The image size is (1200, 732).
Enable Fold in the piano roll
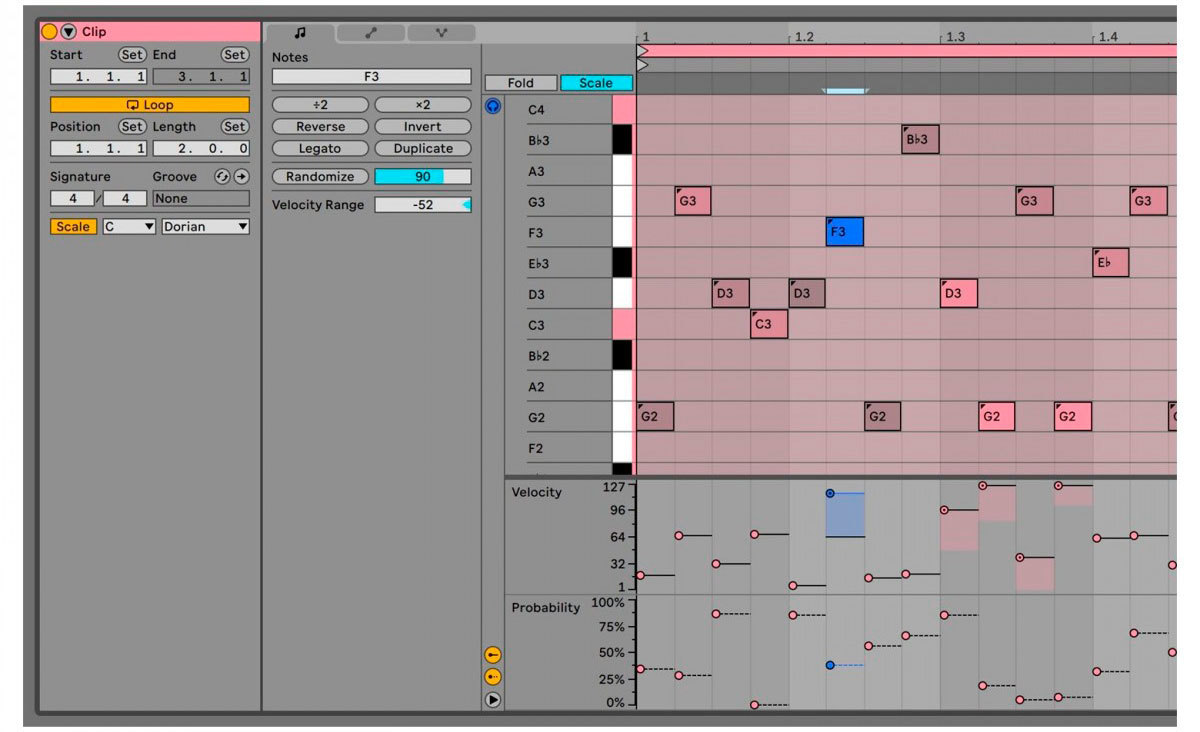pos(520,83)
